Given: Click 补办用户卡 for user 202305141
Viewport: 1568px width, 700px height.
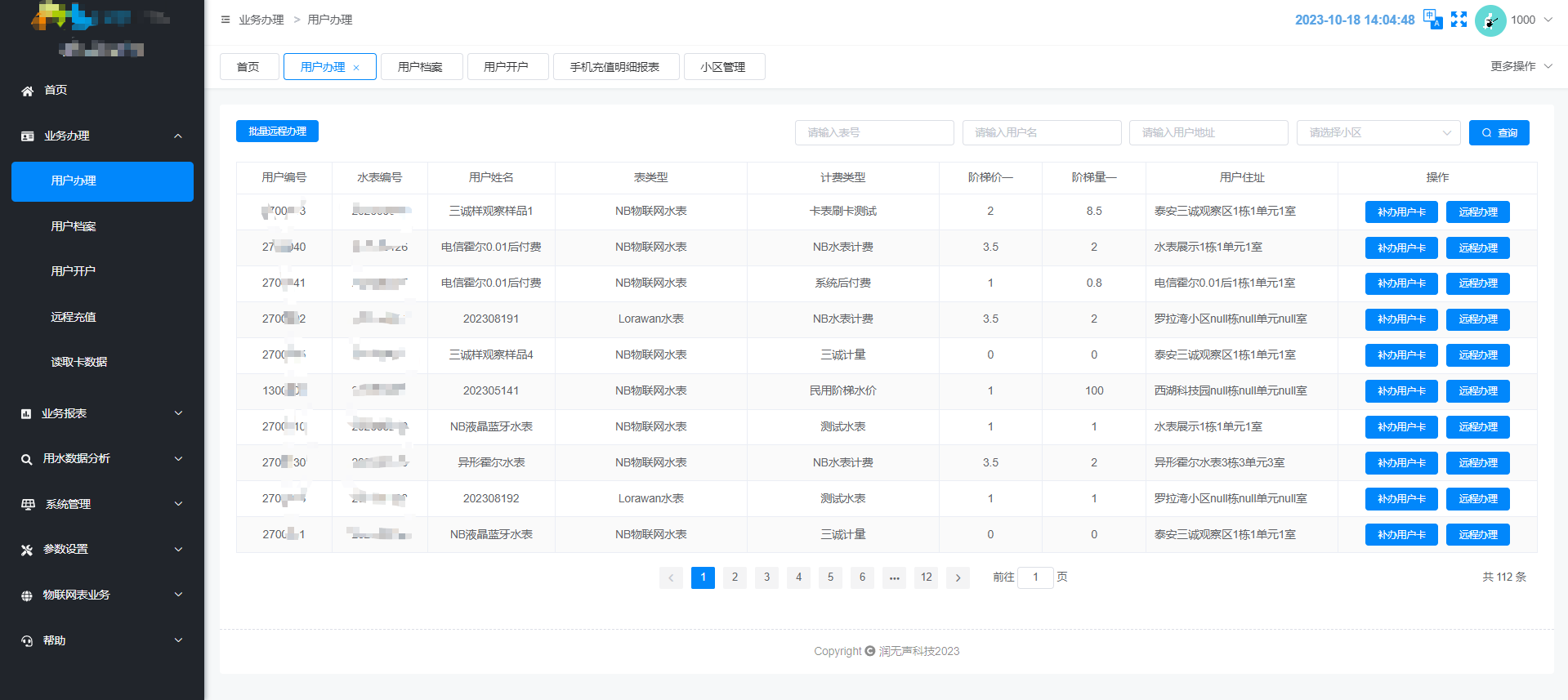Looking at the screenshot, I should coord(1401,391).
